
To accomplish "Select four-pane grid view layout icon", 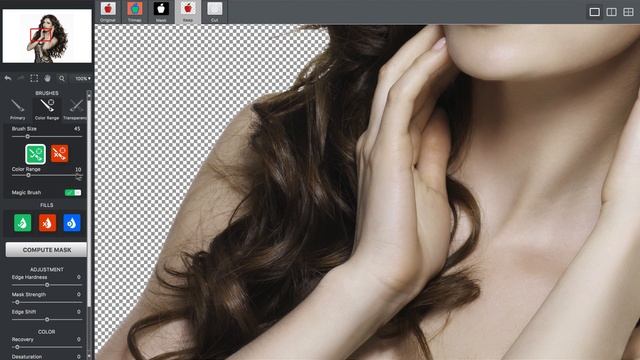I will pos(628,12).
